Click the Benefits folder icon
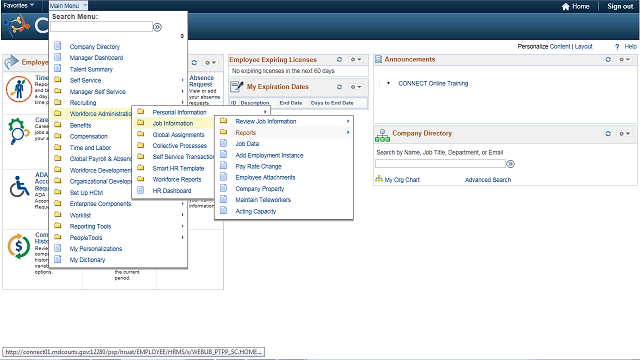Screen dimensions: 640x360 tap(58, 124)
